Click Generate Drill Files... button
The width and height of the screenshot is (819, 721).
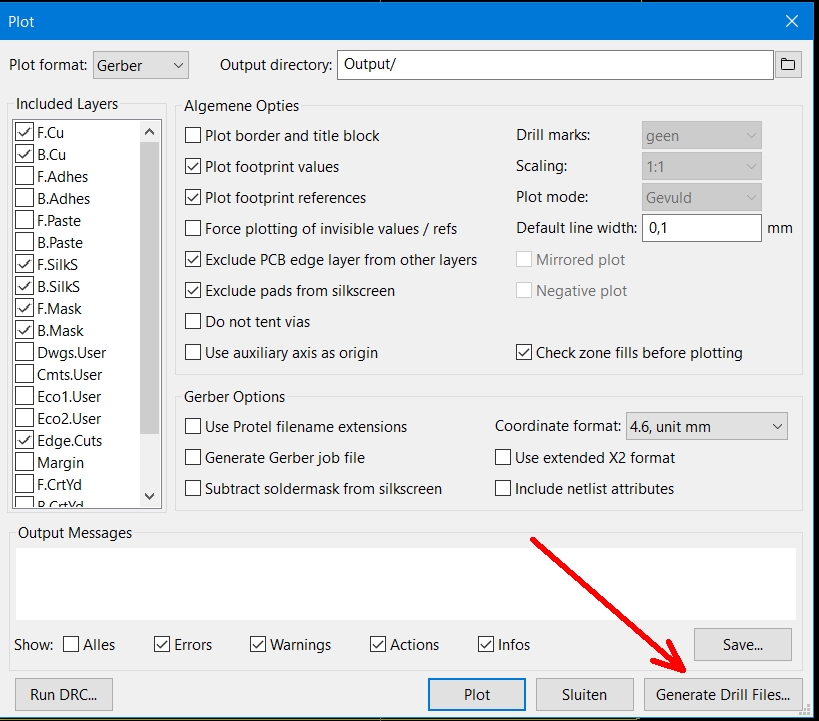[x=723, y=694]
